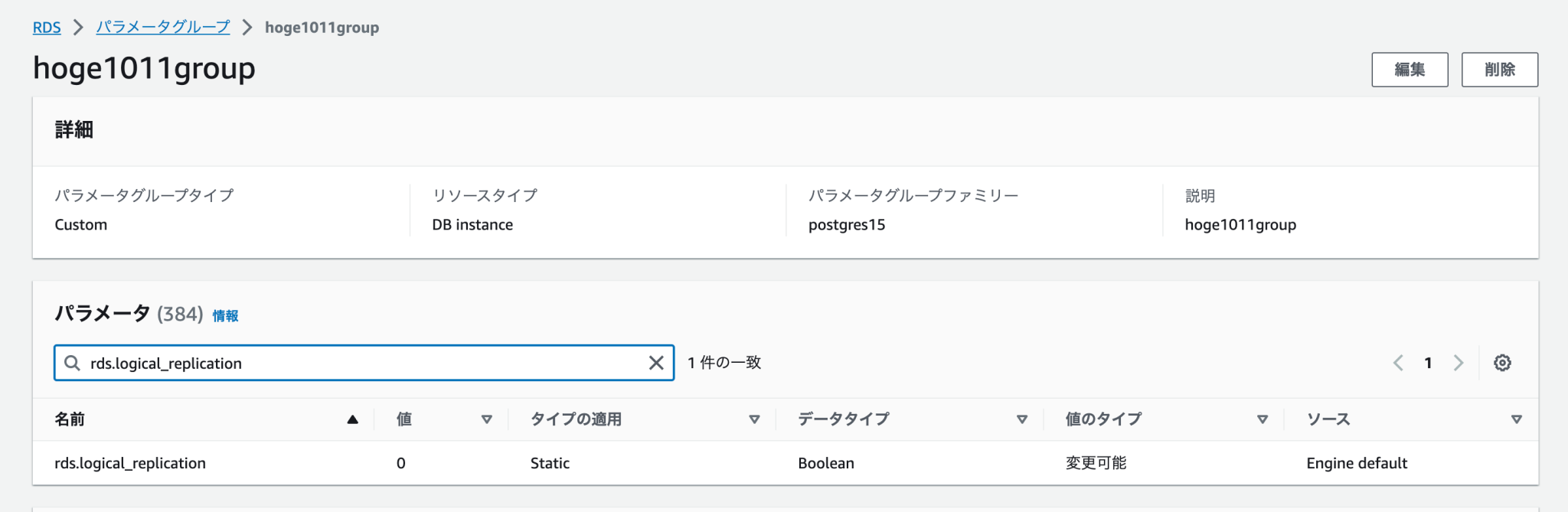
Task: Click the Static apply type cell
Action: (x=550, y=463)
